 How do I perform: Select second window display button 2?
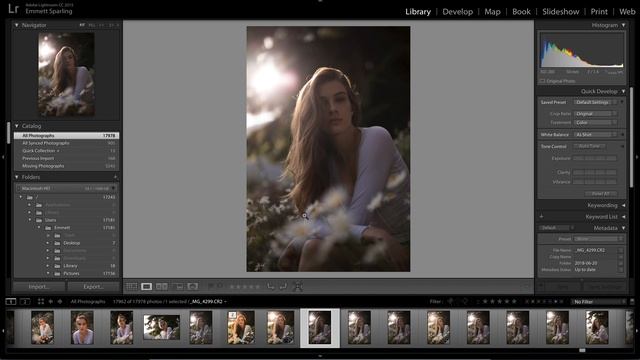[x=25, y=302]
